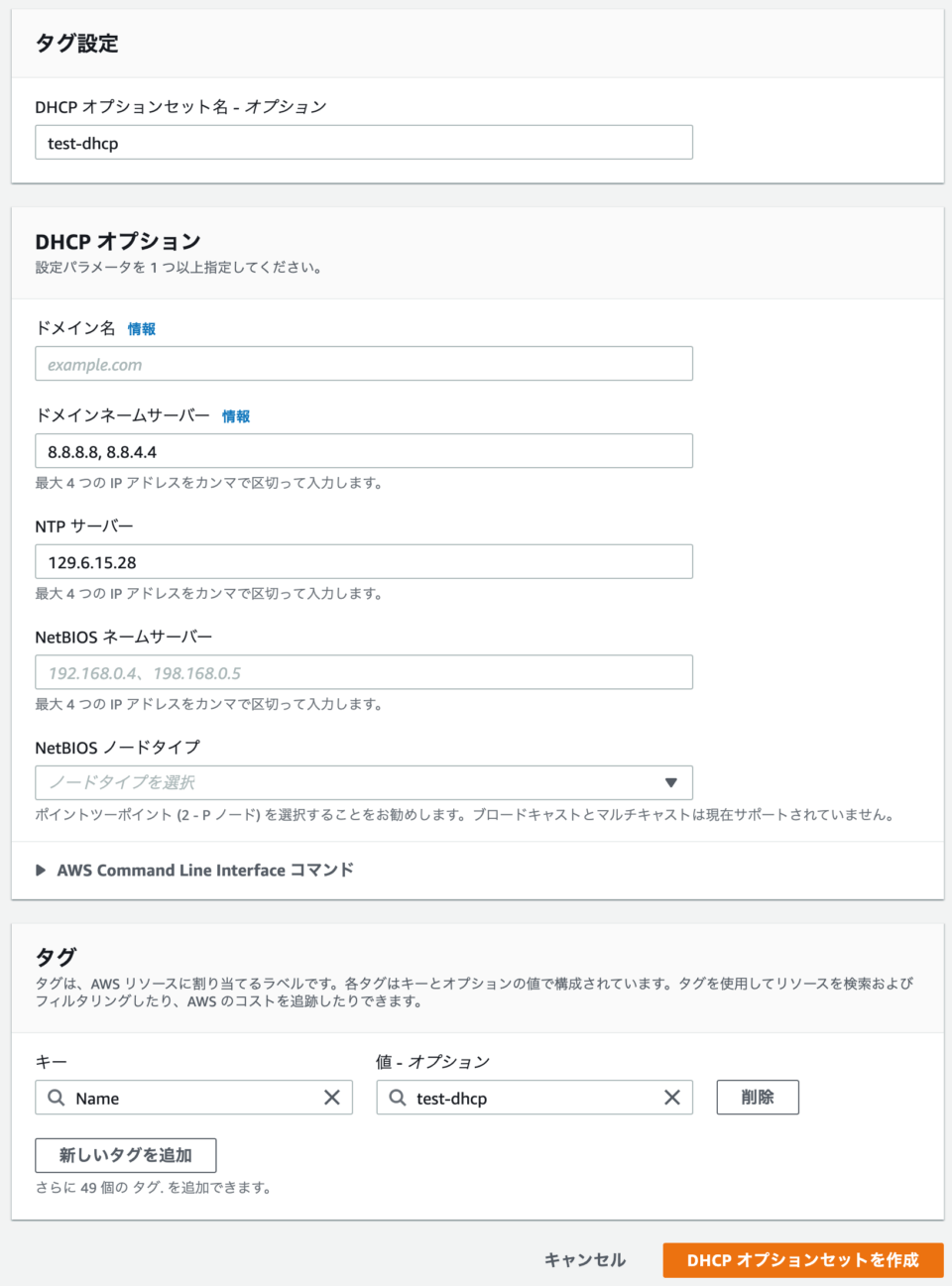Screen dimensions: 952x1286
Task: Click the NTP server field 129.6.15.28
Action: coord(364,562)
